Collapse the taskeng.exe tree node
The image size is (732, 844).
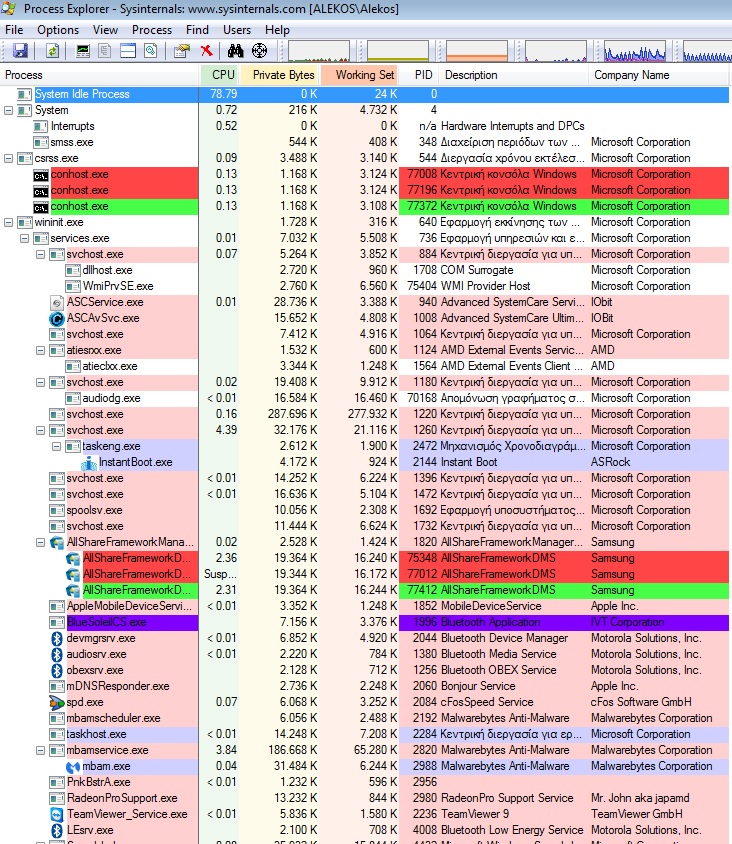click(x=57, y=446)
